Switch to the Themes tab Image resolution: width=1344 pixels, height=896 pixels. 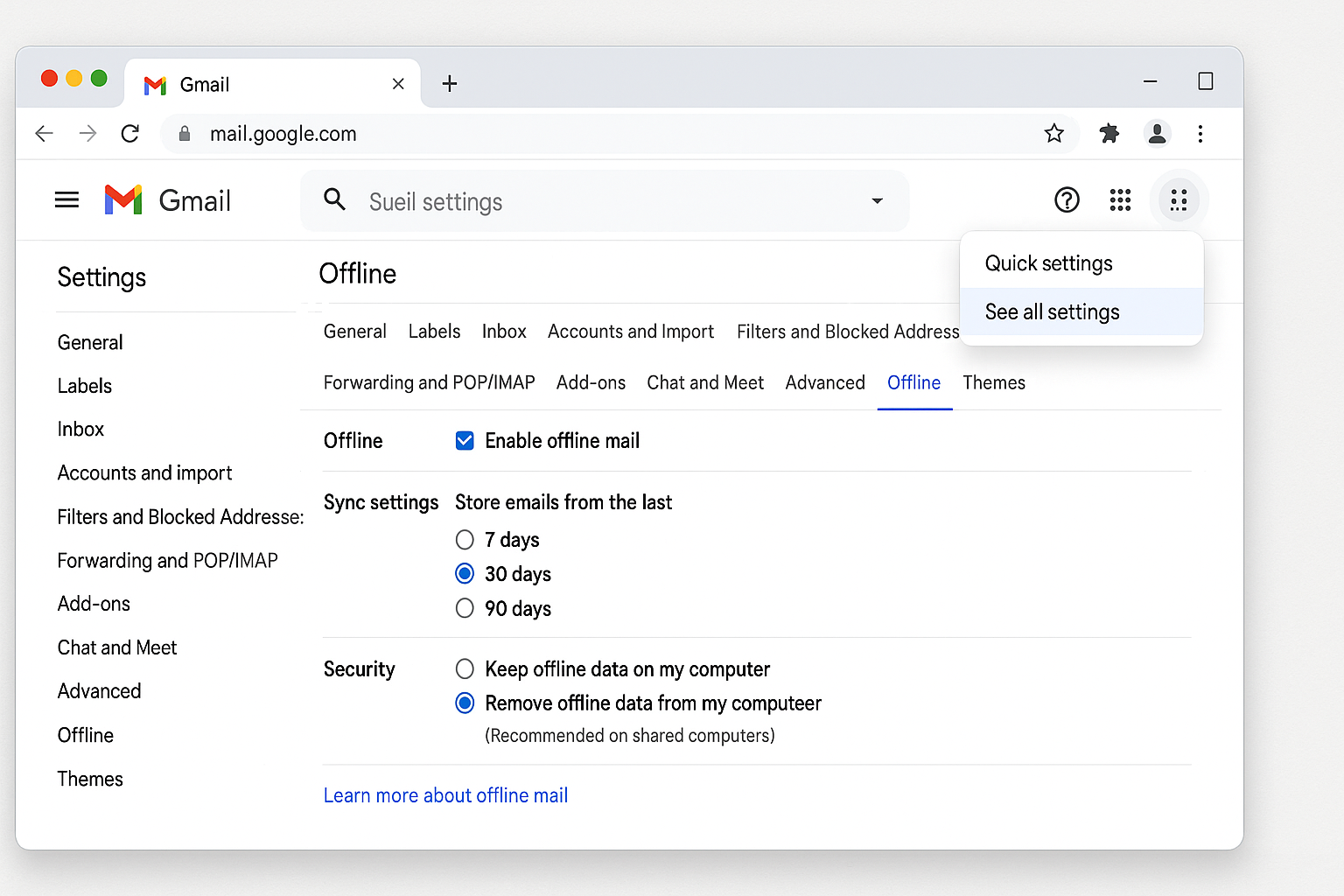pyautogui.click(x=994, y=382)
